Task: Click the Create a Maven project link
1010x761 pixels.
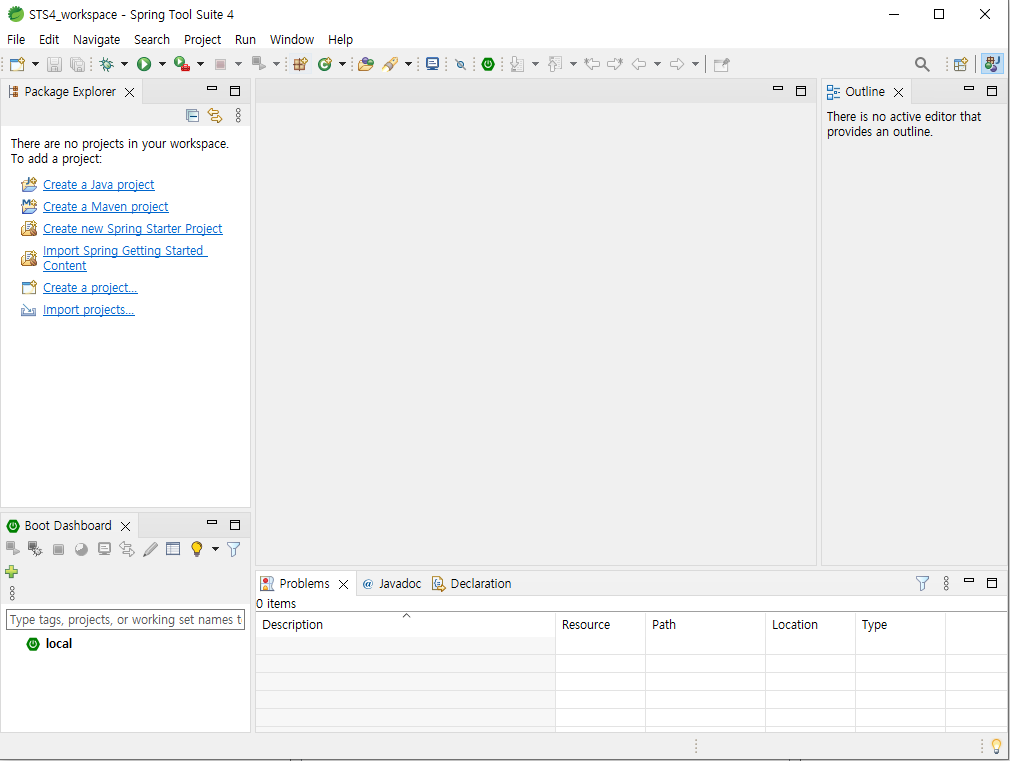Action: 106,207
